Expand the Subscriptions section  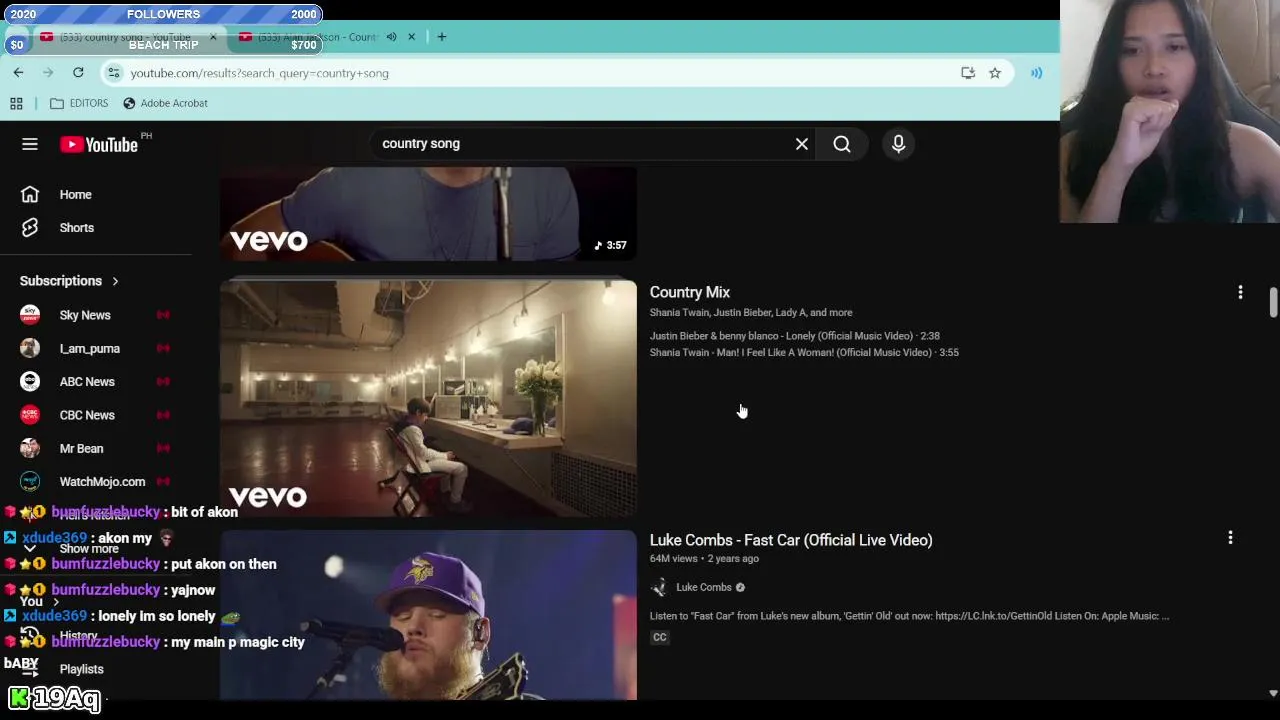click(x=69, y=281)
